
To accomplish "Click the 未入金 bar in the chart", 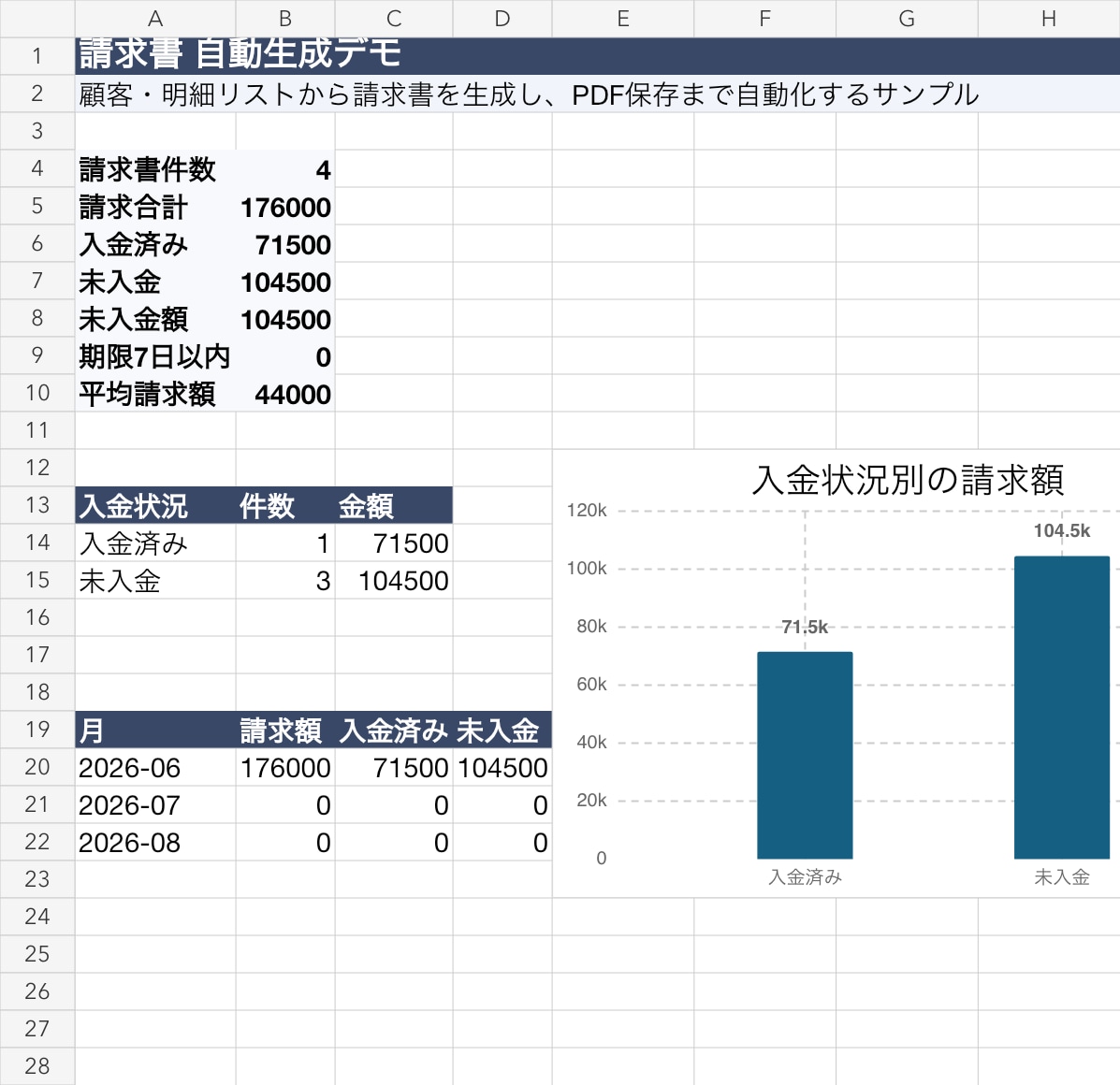I will coord(1062,707).
